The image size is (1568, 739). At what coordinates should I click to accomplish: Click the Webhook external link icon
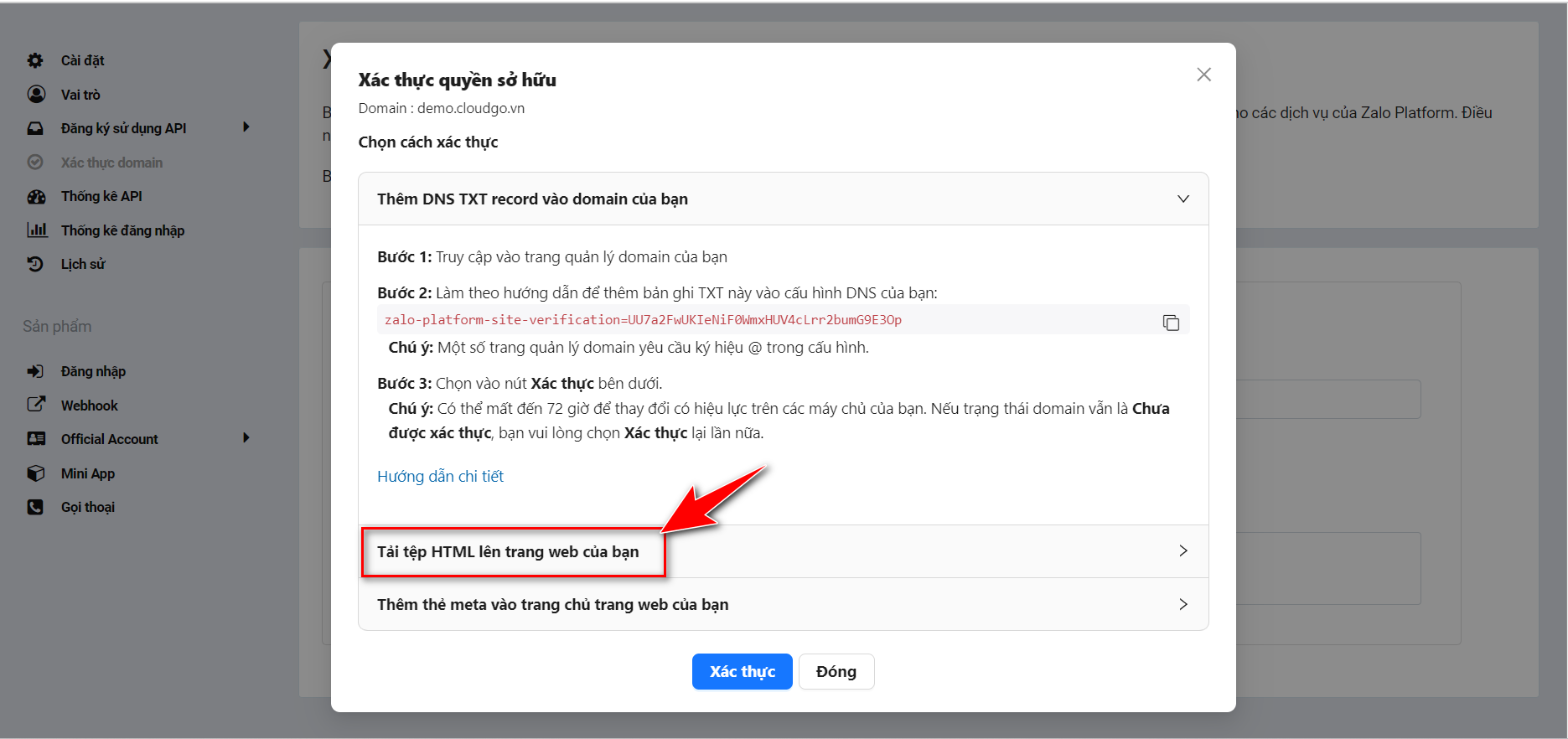click(36, 405)
